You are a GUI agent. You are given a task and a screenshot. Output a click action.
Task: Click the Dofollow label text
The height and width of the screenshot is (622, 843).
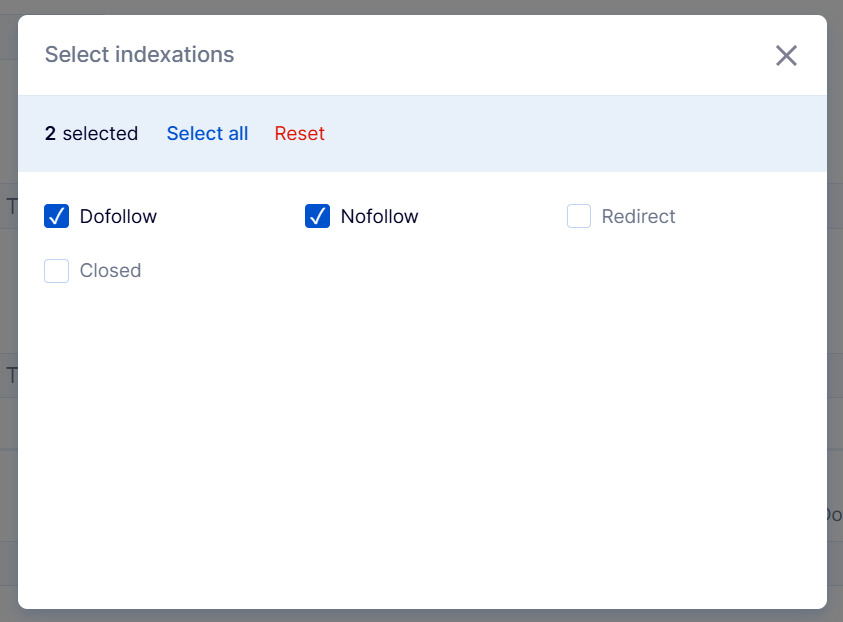(118, 217)
